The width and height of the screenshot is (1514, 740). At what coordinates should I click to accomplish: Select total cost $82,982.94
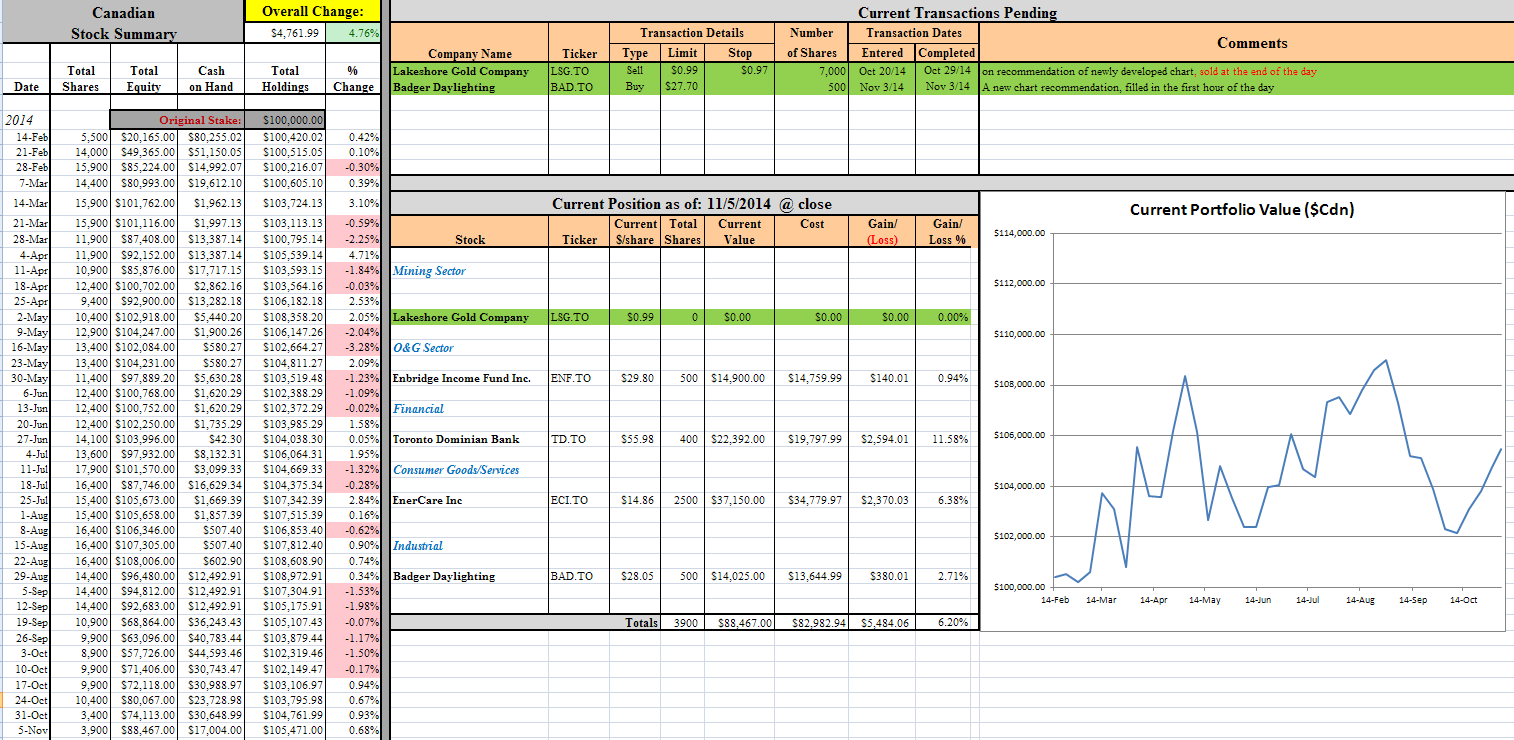813,622
